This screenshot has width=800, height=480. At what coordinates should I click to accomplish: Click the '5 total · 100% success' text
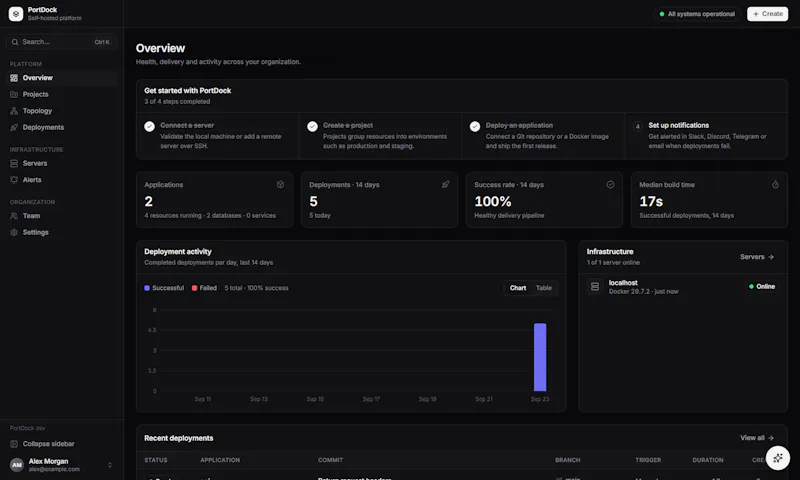point(256,288)
